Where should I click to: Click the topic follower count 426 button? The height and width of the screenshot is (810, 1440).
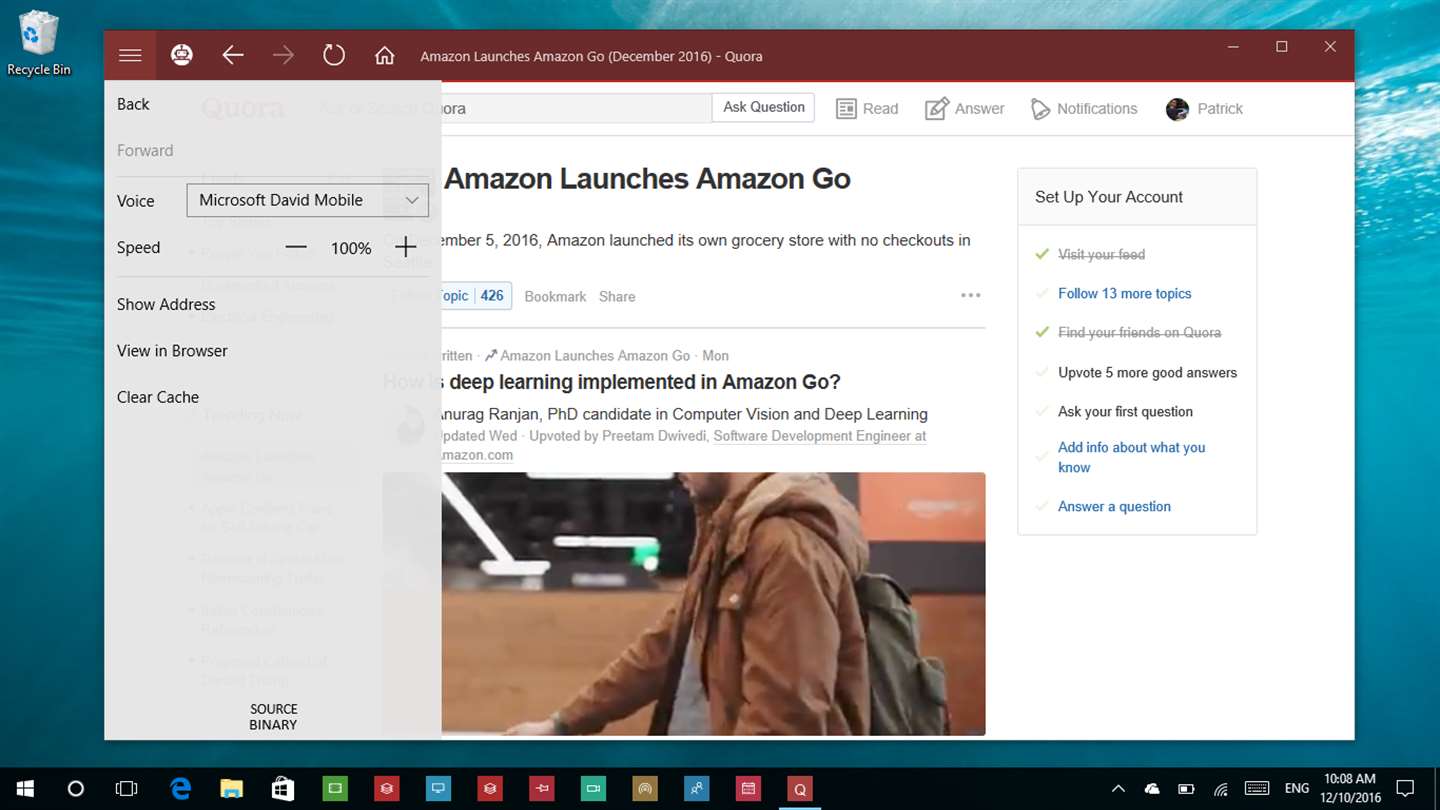(492, 296)
